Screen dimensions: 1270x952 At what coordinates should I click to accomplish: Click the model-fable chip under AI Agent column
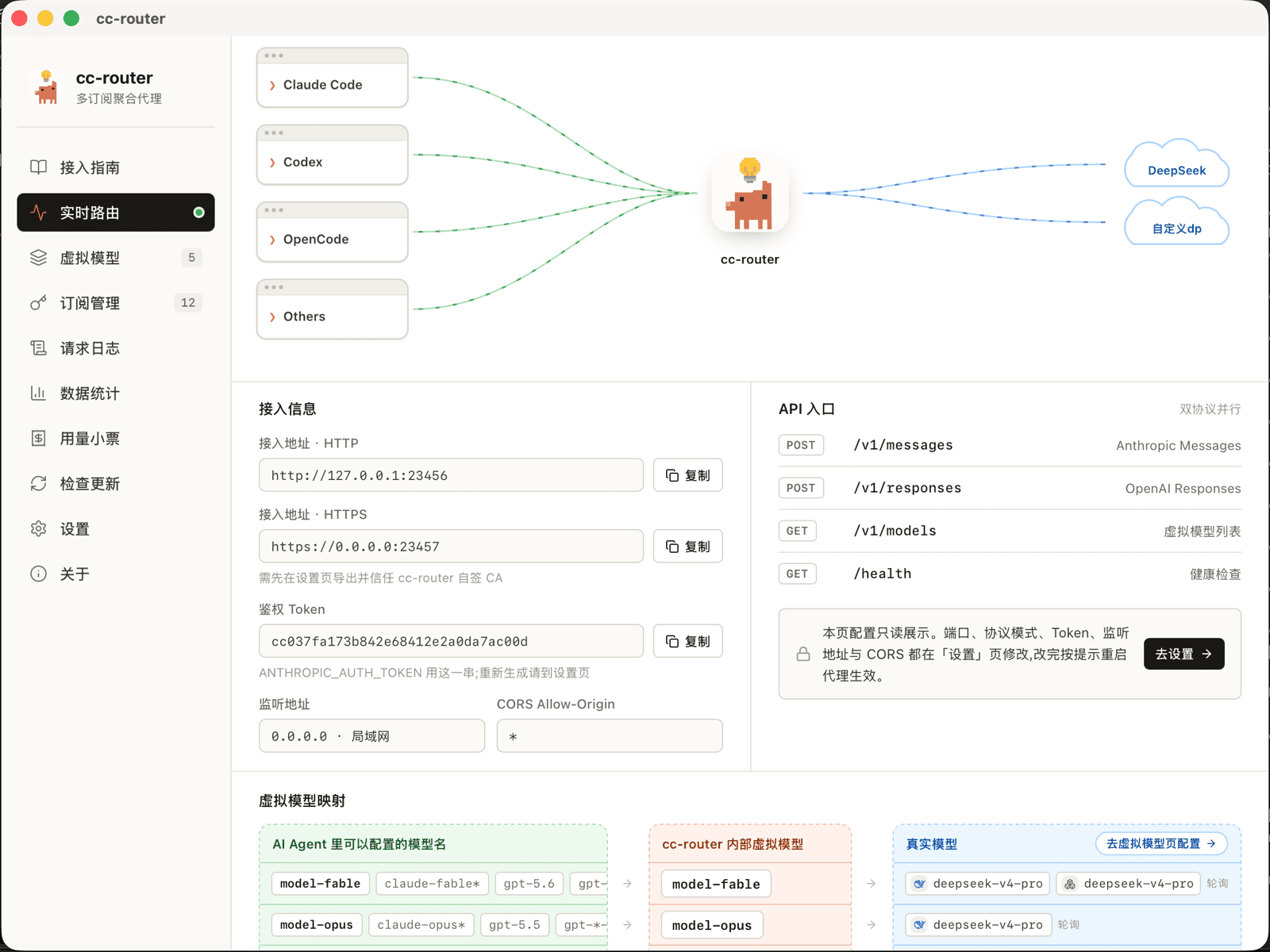pyautogui.click(x=320, y=884)
